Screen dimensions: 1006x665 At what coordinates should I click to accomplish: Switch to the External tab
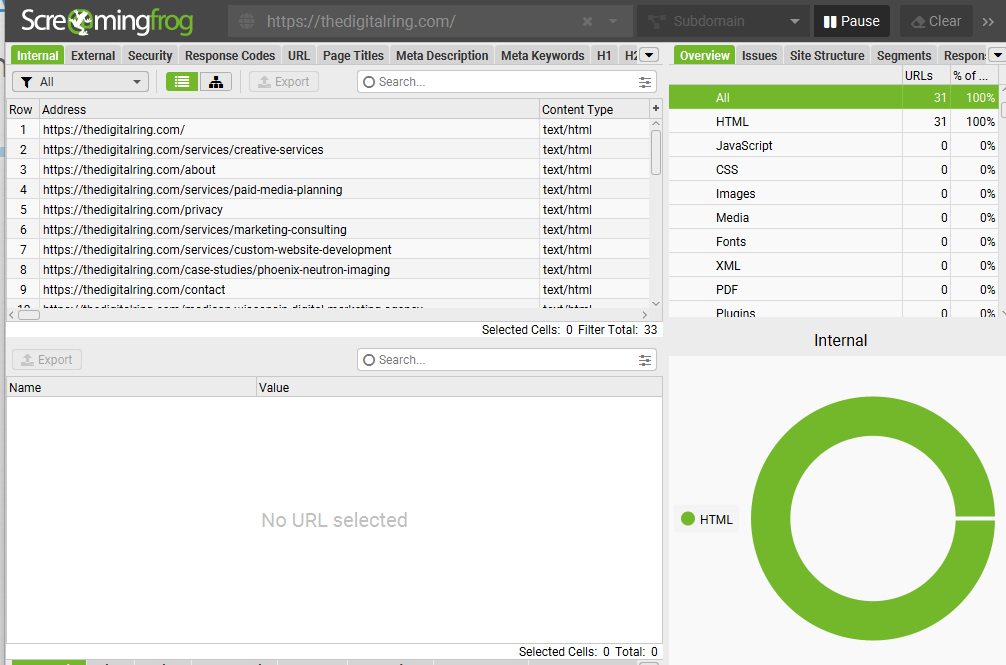pyautogui.click(x=93, y=56)
